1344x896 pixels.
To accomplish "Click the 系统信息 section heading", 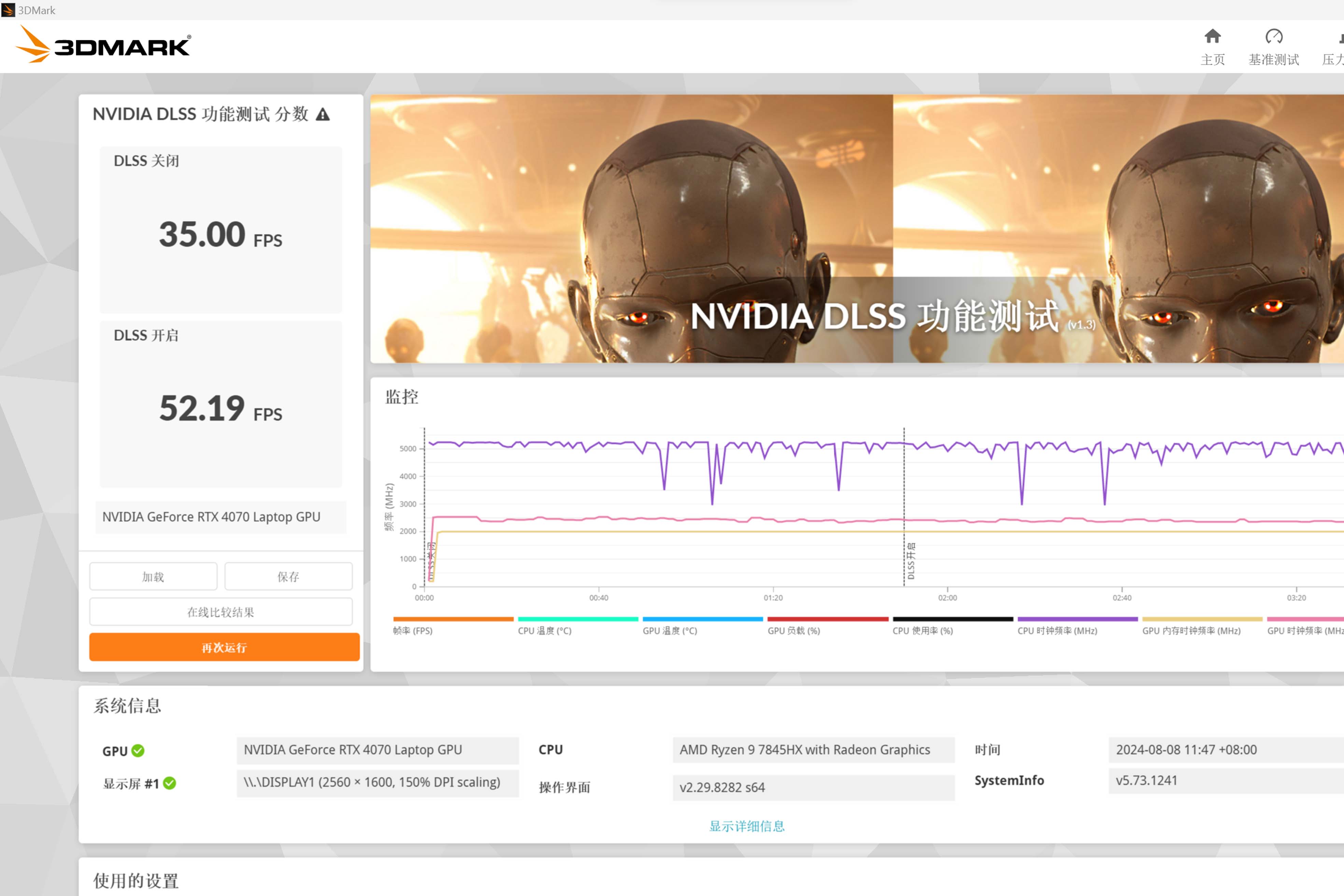I will click(127, 706).
